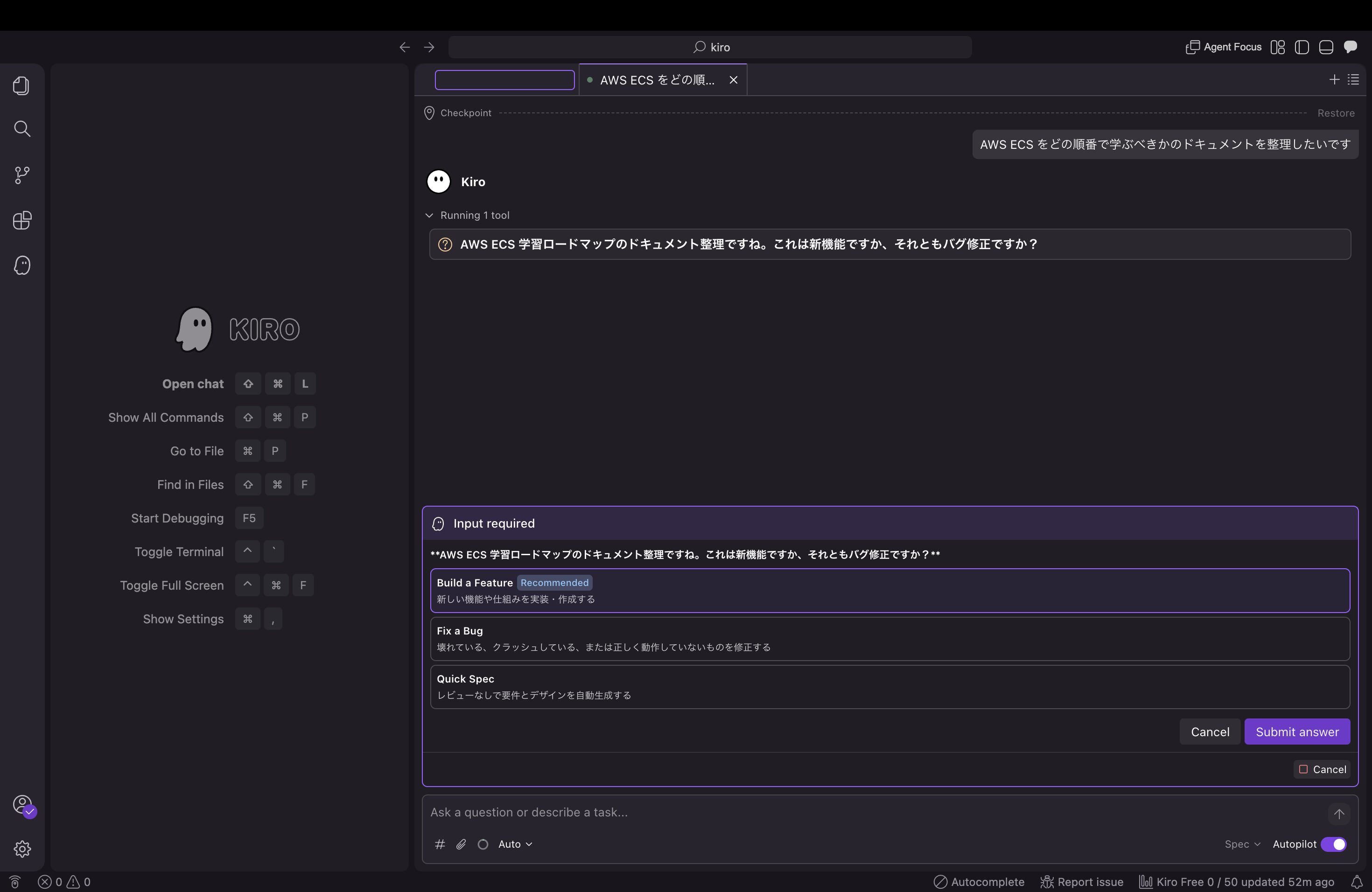The height and width of the screenshot is (892, 1372).
Task: Open the chat history list icon
Action: click(x=1353, y=79)
